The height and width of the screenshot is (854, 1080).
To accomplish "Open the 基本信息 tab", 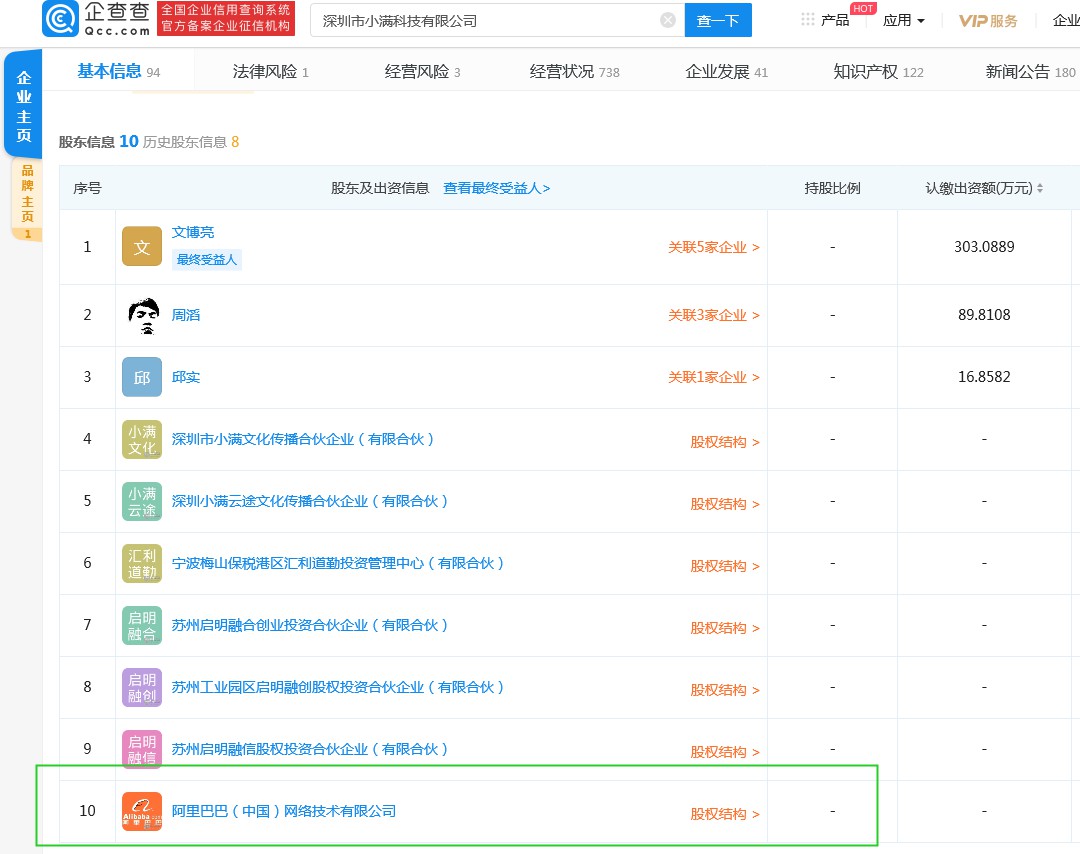I will (118, 71).
